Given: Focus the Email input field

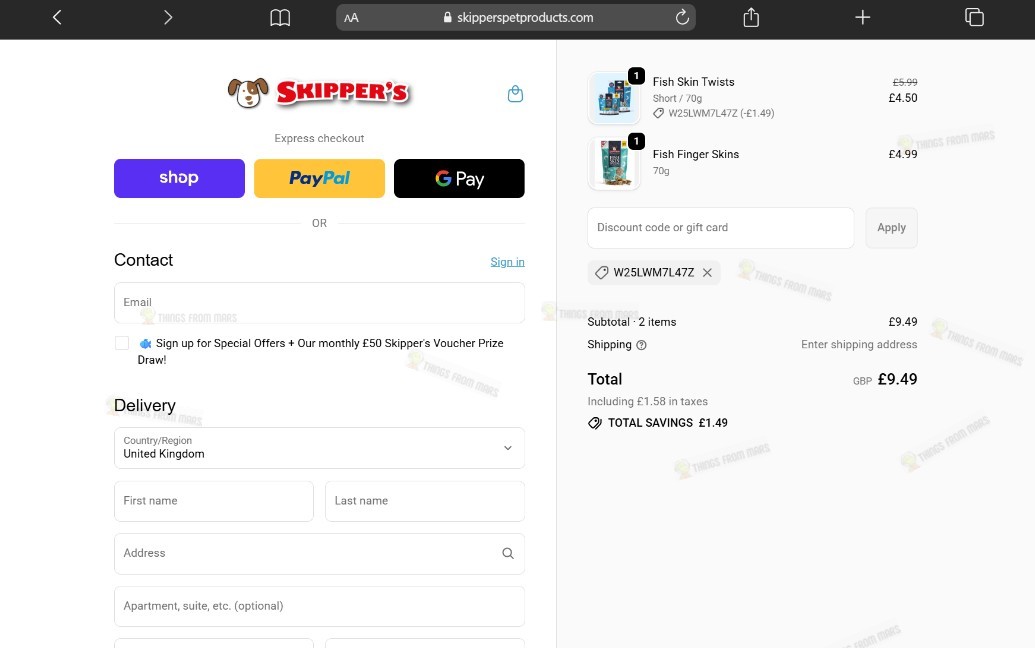Looking at the screenshot, I should coord(319,303).
